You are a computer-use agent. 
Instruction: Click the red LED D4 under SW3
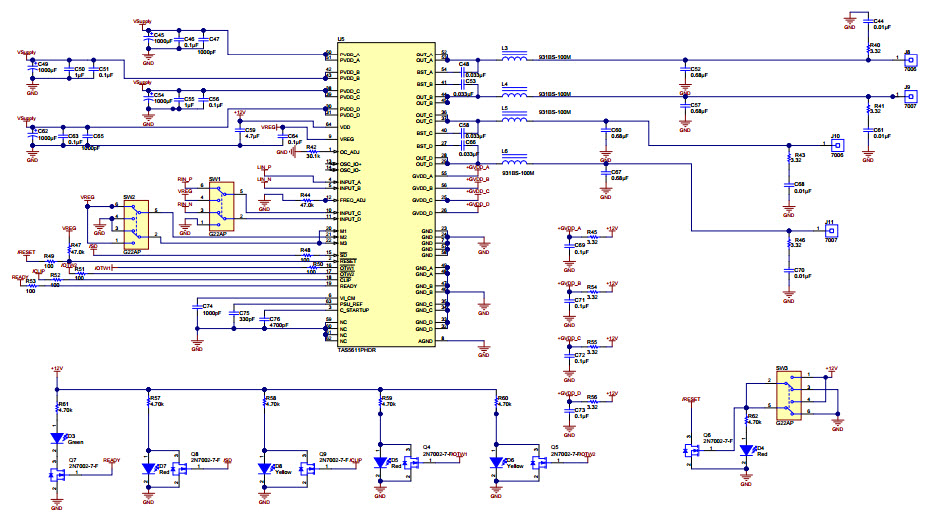pyautogui.click(x=746, y=450)
